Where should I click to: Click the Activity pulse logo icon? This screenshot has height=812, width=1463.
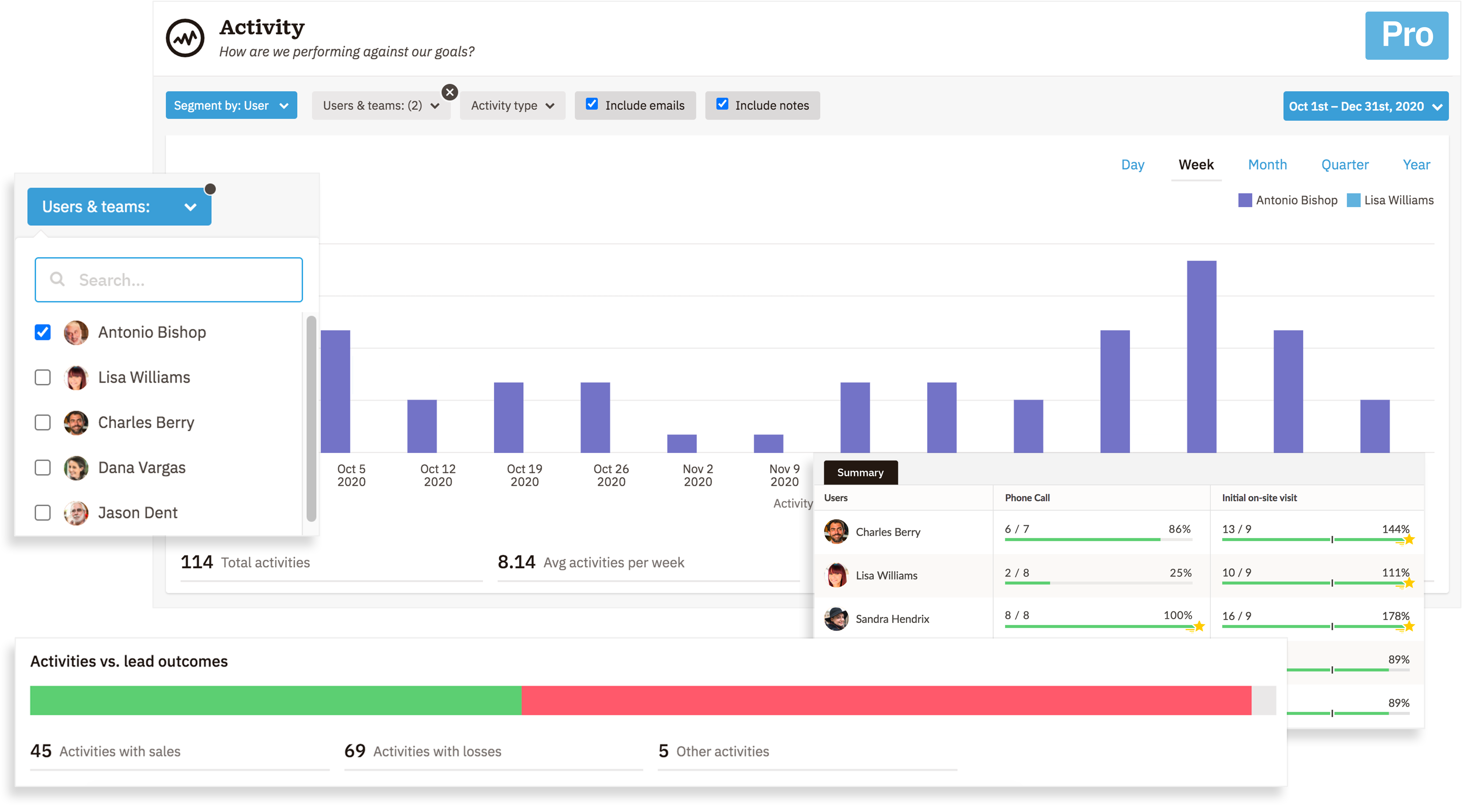click(x=185, y=38)
